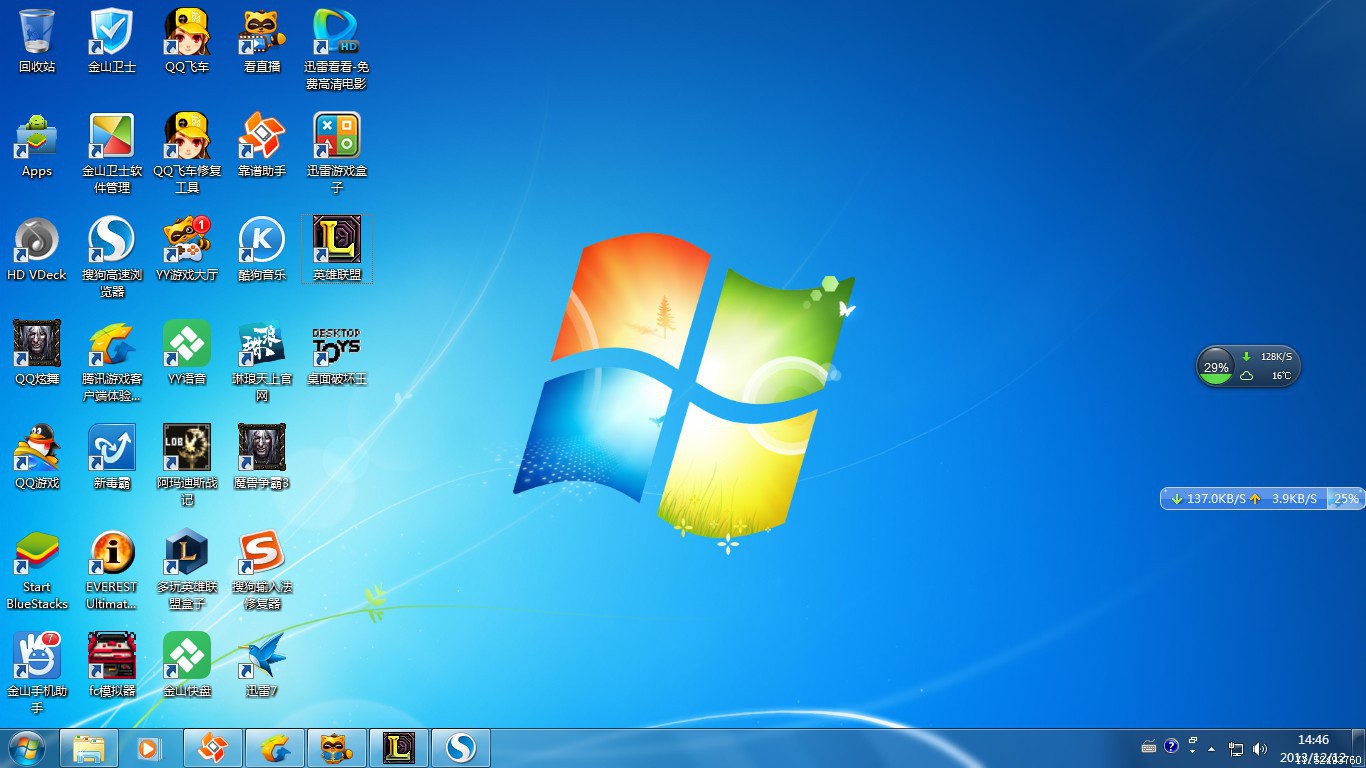Screen dimensions: 1366x768
Task: Open the 迅雷游戏盒子 shortcut
Action: point(337,153)
